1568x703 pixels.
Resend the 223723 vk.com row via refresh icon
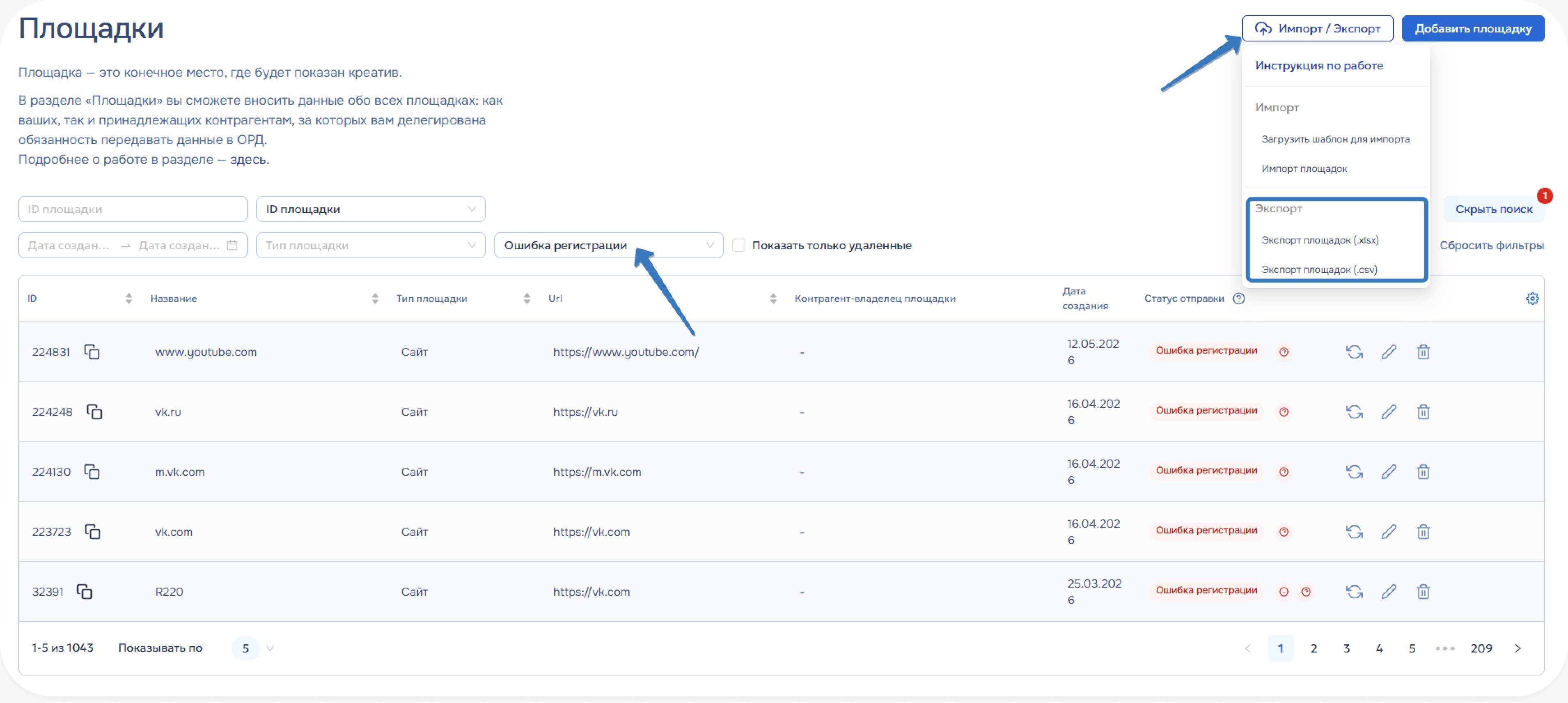(x=1354, y=532)
